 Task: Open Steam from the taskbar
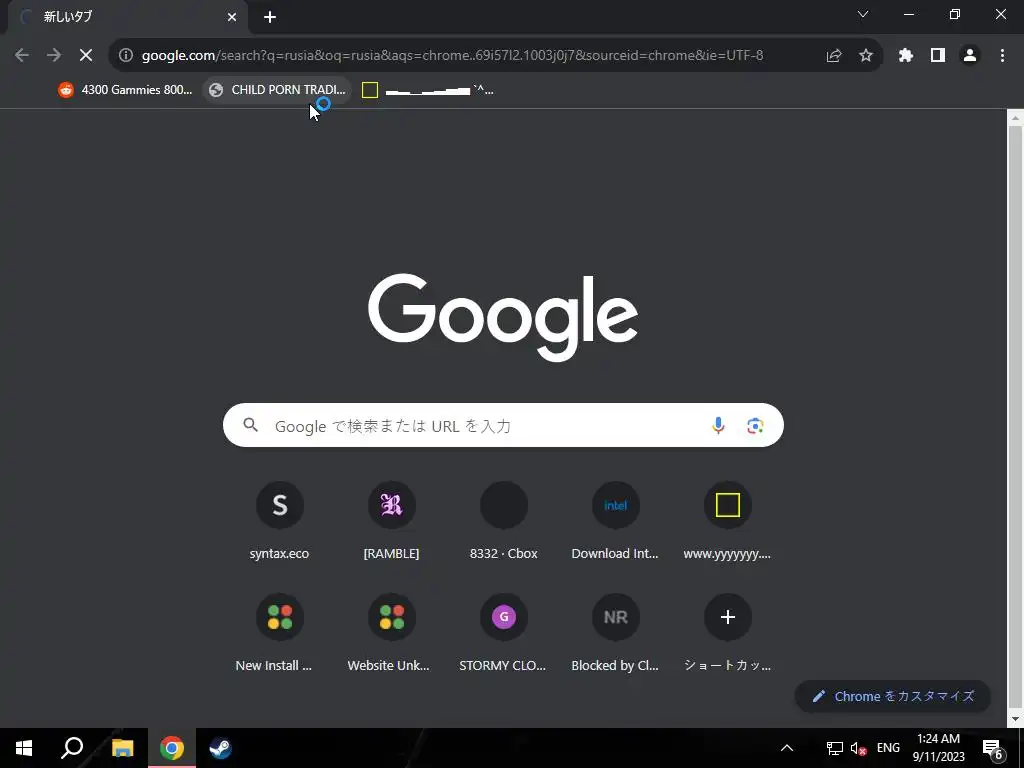click(220, 748)
